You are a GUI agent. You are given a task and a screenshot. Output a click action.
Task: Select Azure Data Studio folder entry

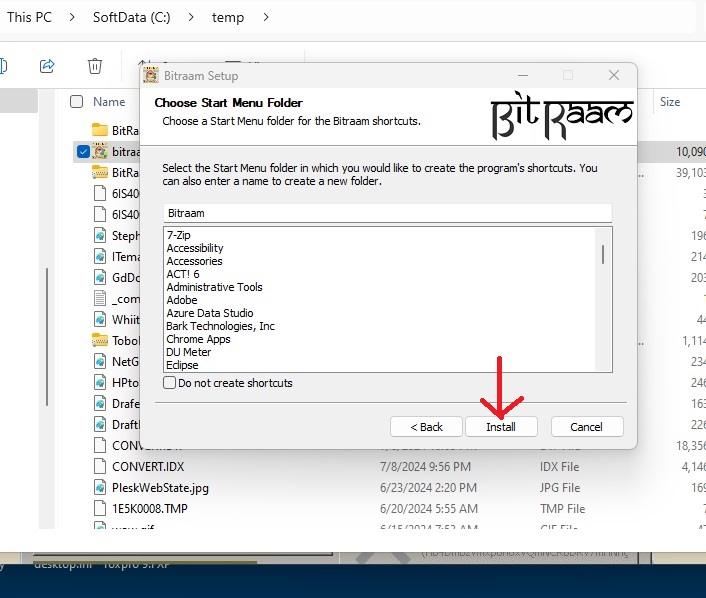209,313
